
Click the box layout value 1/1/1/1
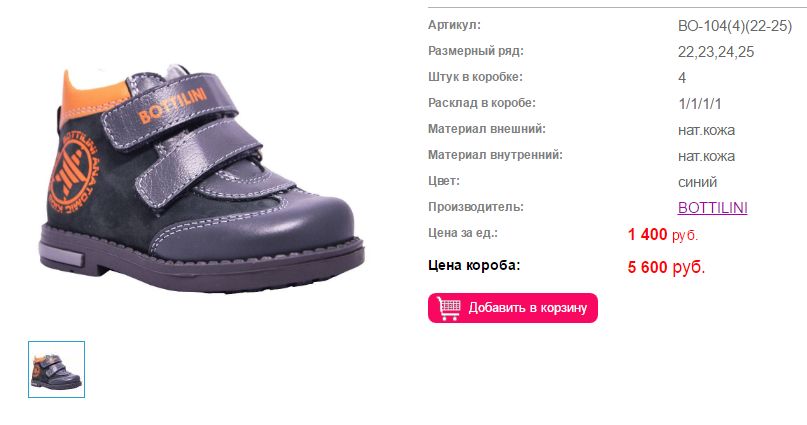coord(699,103)
